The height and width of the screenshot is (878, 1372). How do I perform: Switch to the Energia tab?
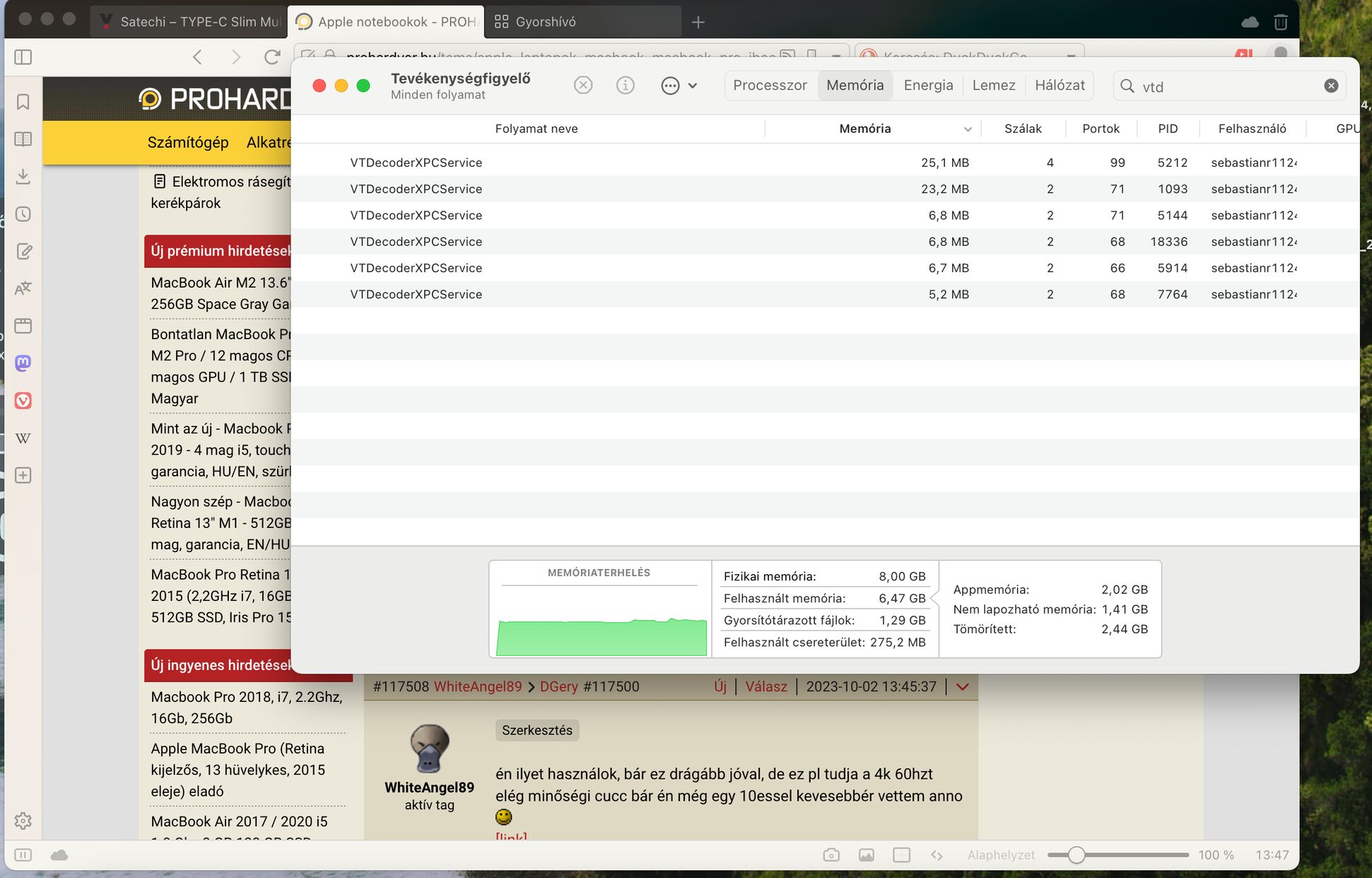(x=928, y=86)
